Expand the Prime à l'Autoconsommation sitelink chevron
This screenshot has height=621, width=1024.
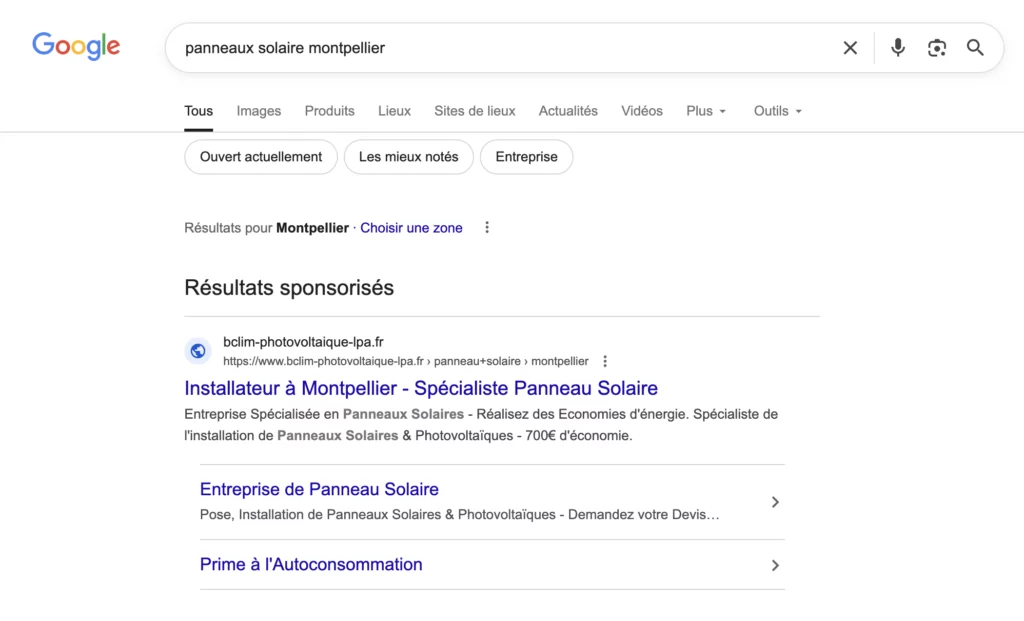click(x=775, y=565)
